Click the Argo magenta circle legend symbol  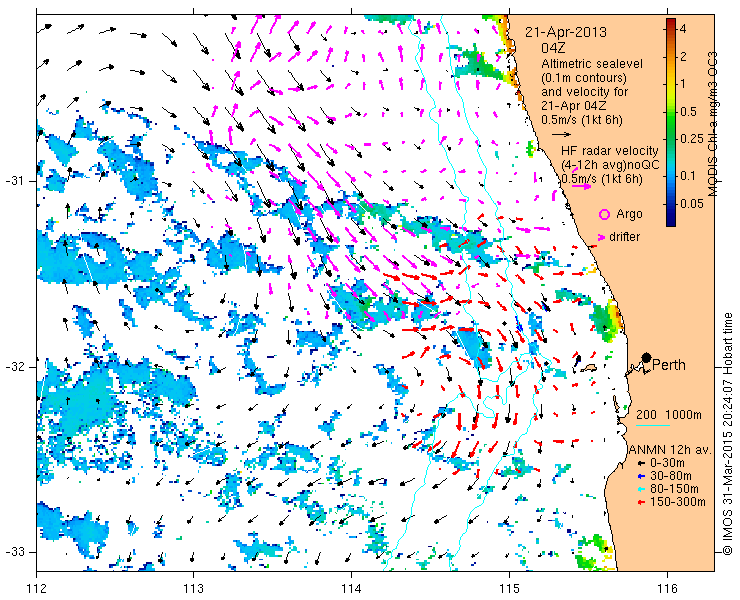click(x=604, y=214)
